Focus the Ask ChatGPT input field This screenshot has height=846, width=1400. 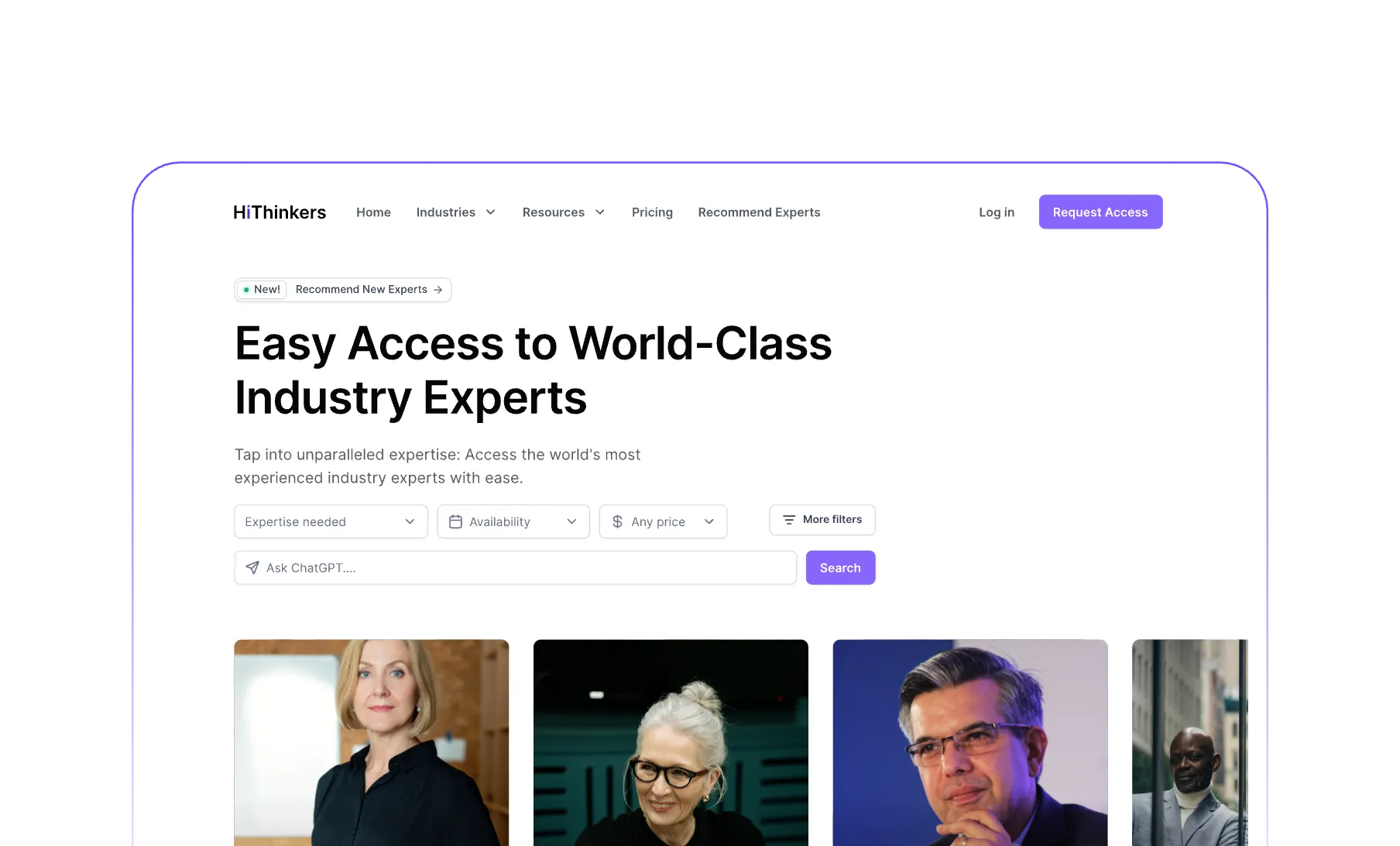coord(516,568)
